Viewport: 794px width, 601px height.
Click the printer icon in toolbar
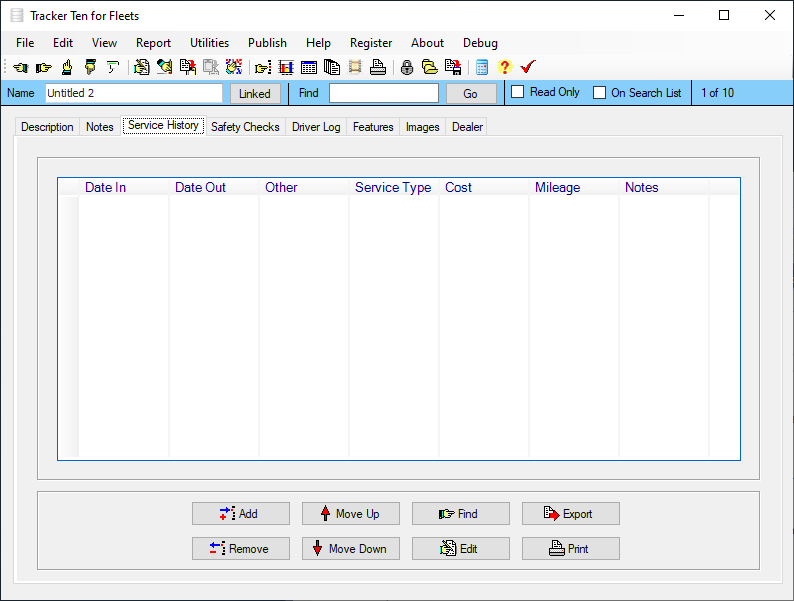coord(378,67)
